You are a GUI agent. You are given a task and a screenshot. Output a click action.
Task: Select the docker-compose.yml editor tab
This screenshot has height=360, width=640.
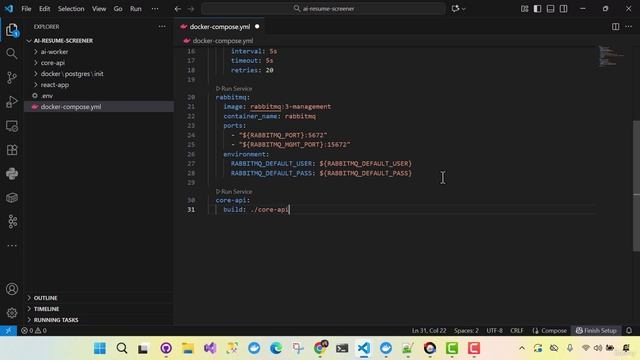220,27
